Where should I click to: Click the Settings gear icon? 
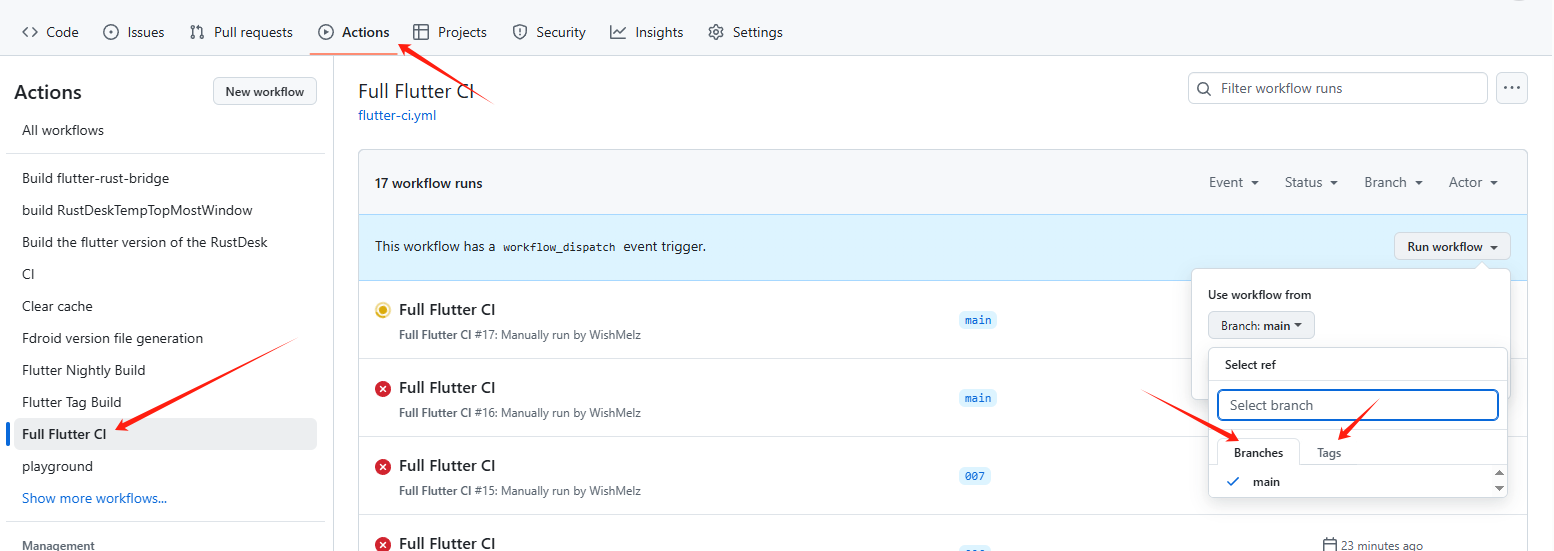coord(716,32)
